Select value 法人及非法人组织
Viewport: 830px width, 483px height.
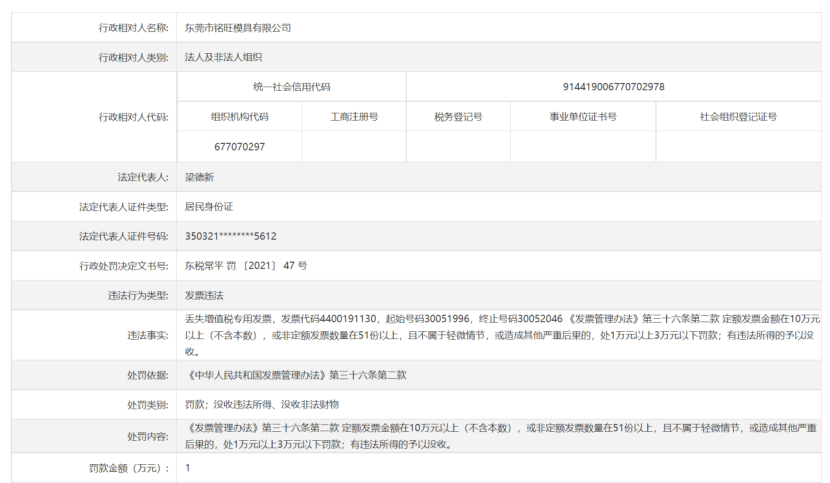tap(223, 57)
